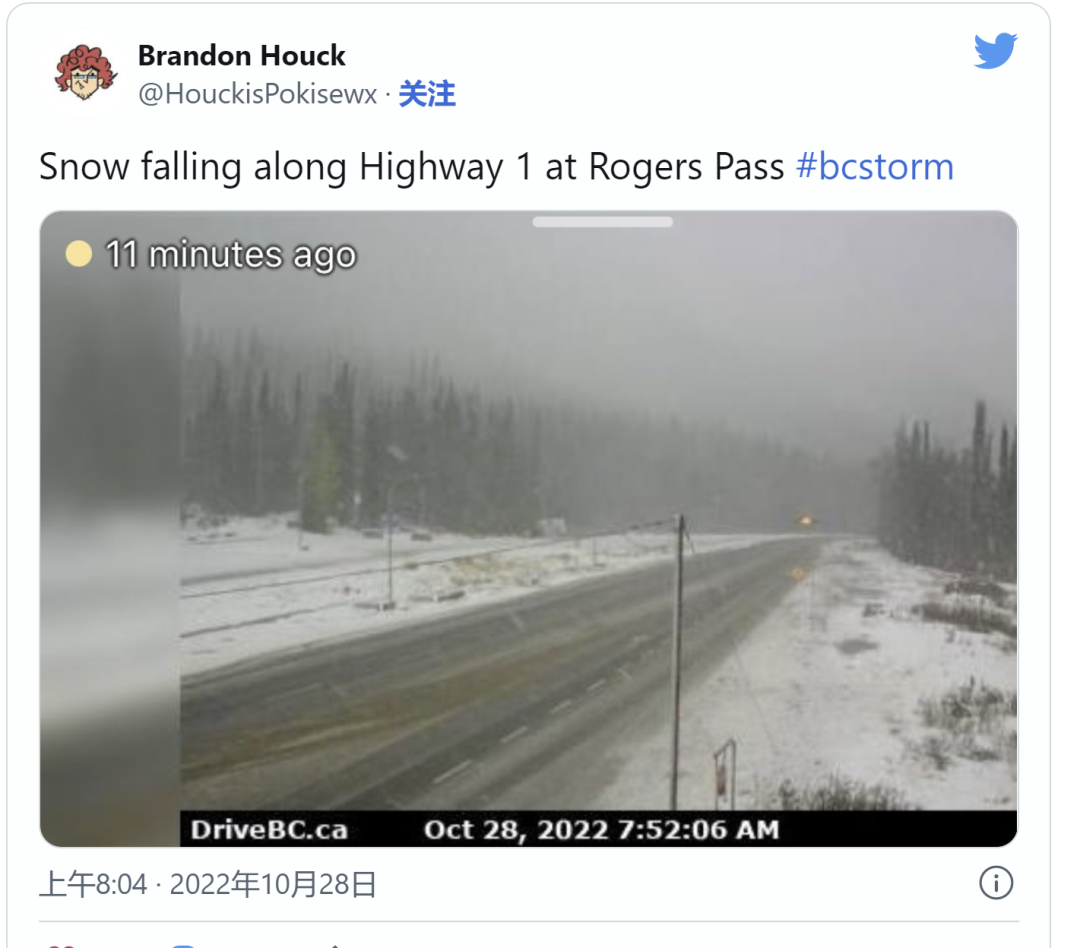
Task: Follow the account via the 关注 link
Action: [x=427, y=94]
